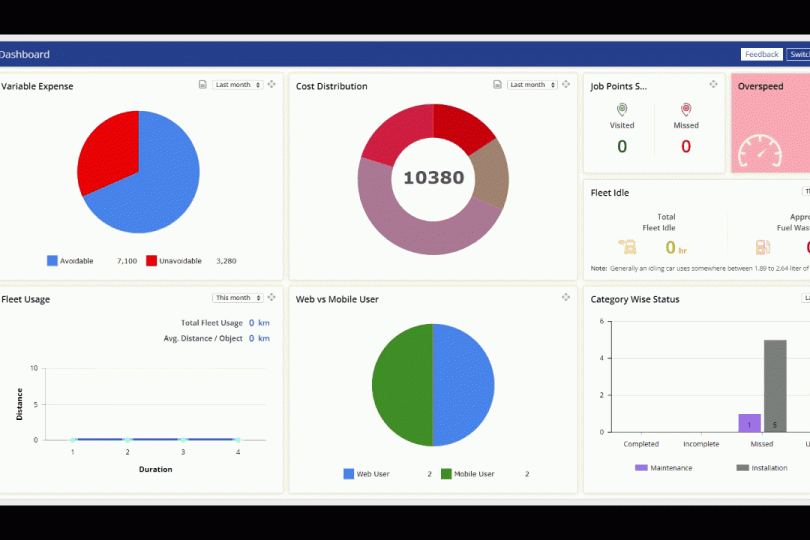The width and height of the screenshot is (810, 540).
Task: Open Fleet Usage 'This month' dropdown
Action: point(238,298)
